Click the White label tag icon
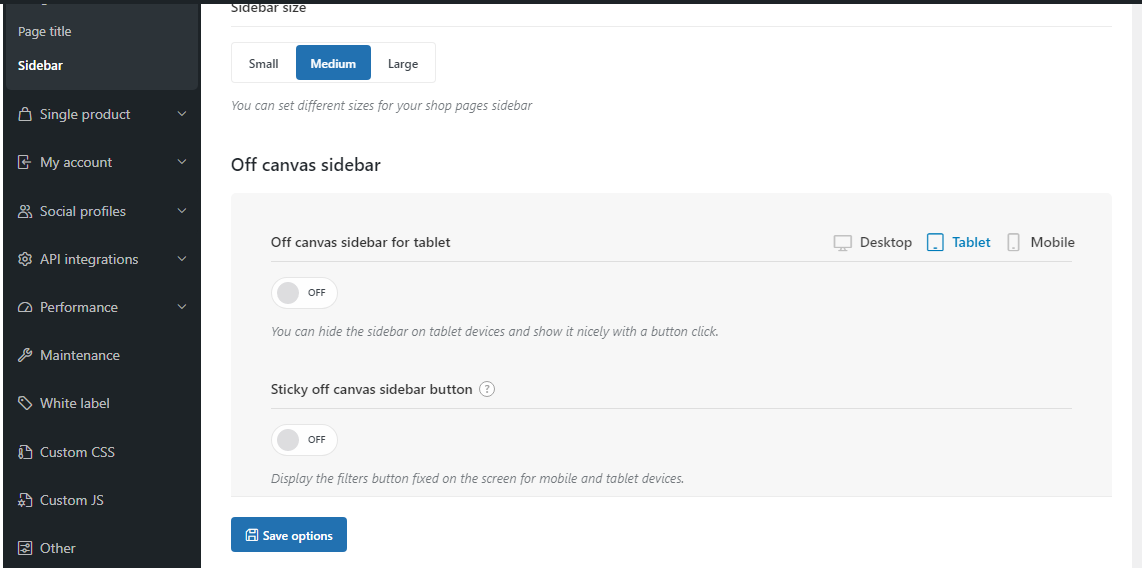 25,403
